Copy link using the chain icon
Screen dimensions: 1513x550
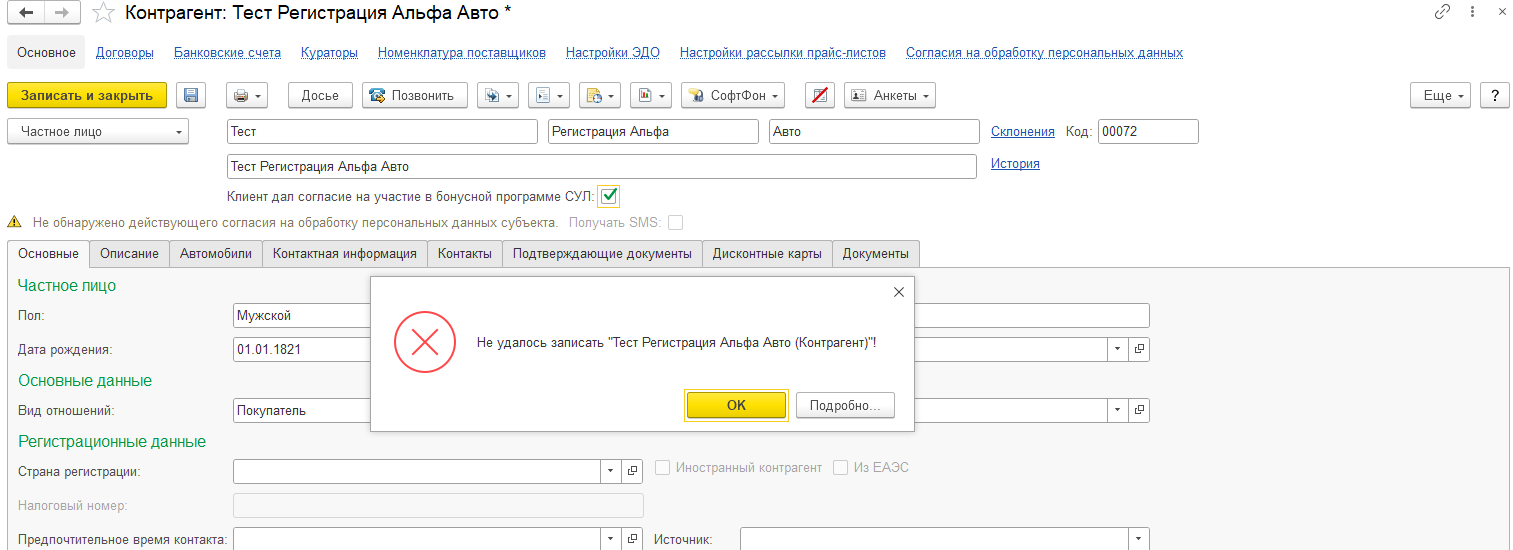pos(1442,12)
